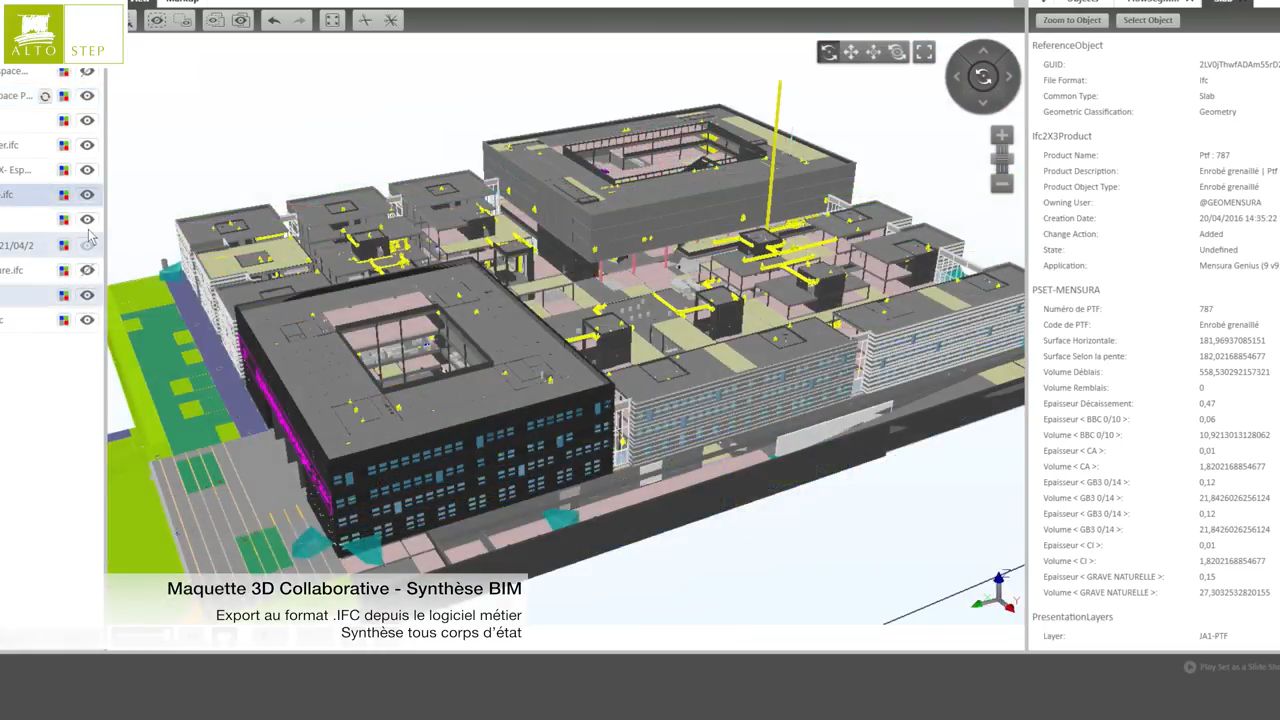The height and width of the screenshot is (720, 1280).
Task: Click the camera snapshot icon in the toolbar
Action: point(241,20)
